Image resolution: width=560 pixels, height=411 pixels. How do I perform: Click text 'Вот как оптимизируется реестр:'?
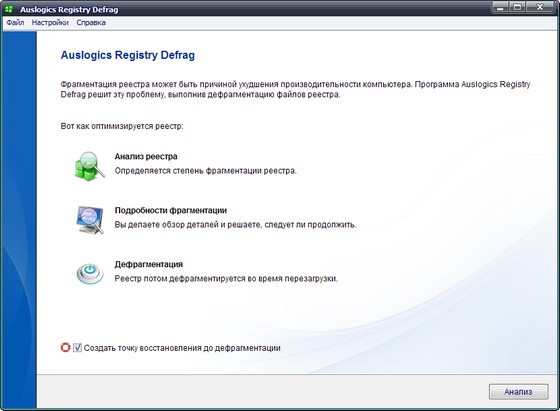122,126
